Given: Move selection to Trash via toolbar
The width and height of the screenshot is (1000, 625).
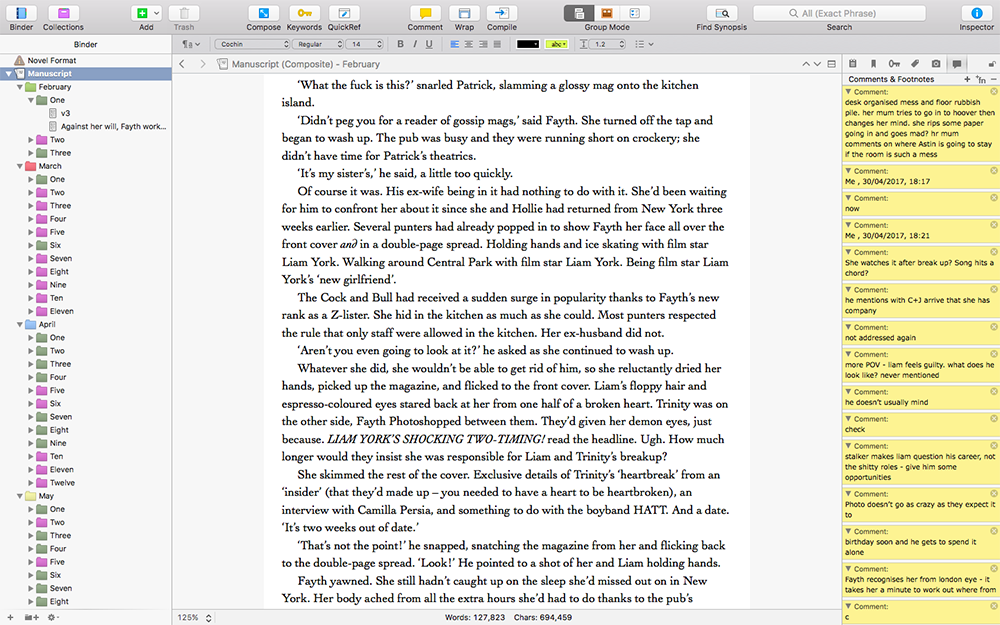Looking at the screenshot, I should (x=184, y=13).
